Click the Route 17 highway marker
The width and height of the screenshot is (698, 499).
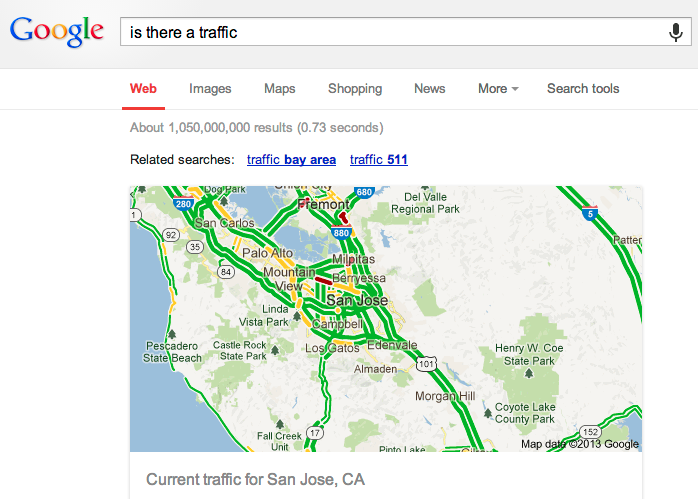(x=315, y=433)
